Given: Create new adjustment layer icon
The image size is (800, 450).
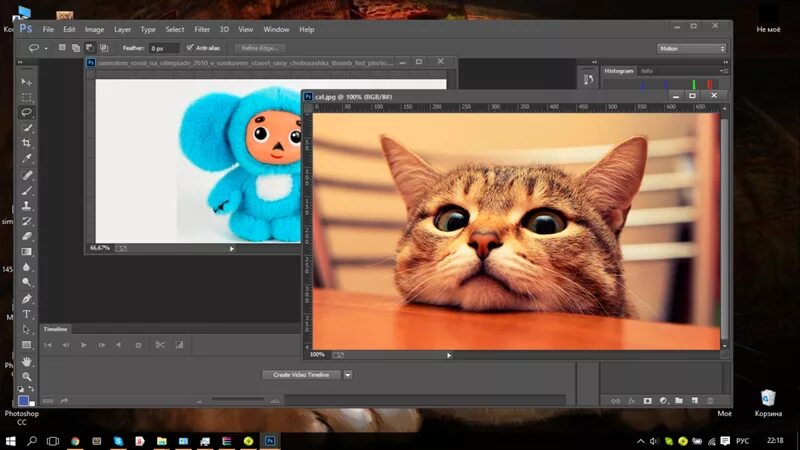Looking at the screenshot, I should pyautogui.click(x=663, y=401).
